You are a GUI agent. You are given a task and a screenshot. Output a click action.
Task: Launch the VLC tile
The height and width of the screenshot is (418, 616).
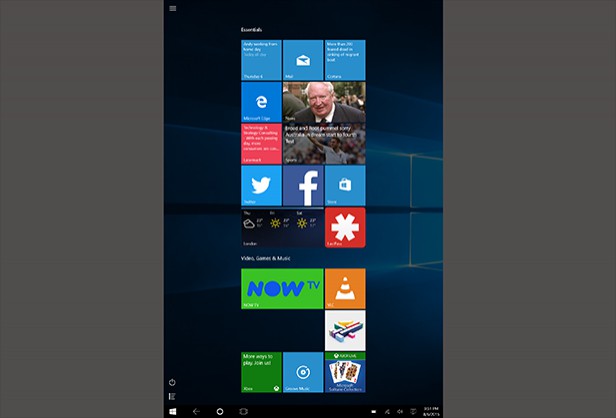[x=345, y=289]
